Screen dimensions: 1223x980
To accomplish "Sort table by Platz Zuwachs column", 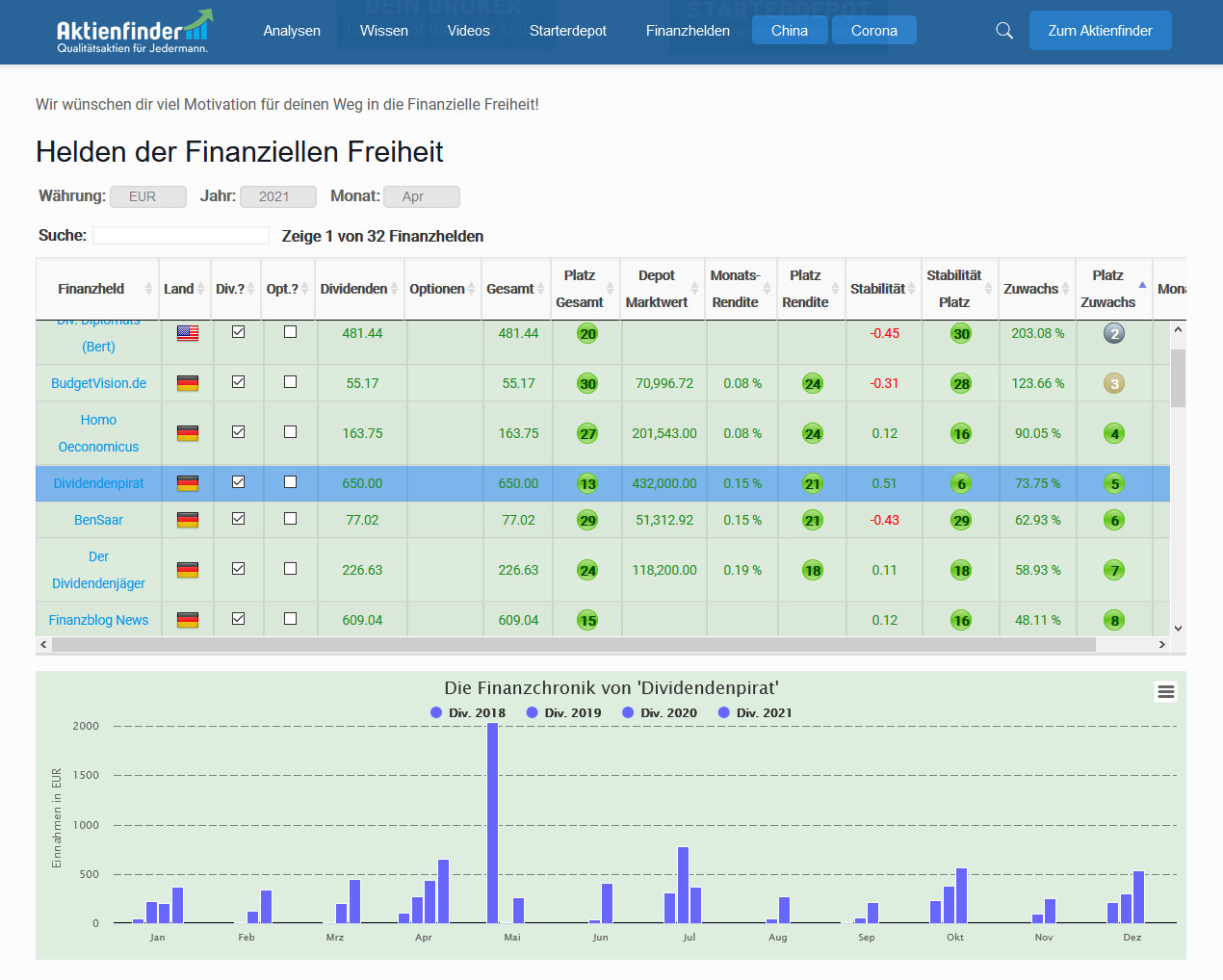I will [x=1114, y=289].
